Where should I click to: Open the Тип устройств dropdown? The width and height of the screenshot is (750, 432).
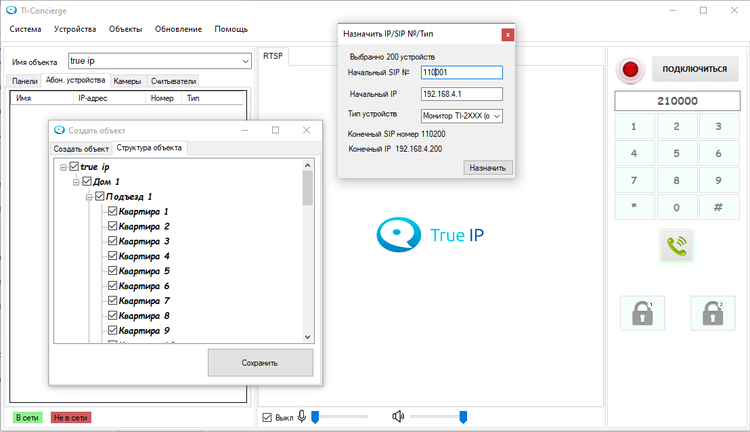point(462,116)
